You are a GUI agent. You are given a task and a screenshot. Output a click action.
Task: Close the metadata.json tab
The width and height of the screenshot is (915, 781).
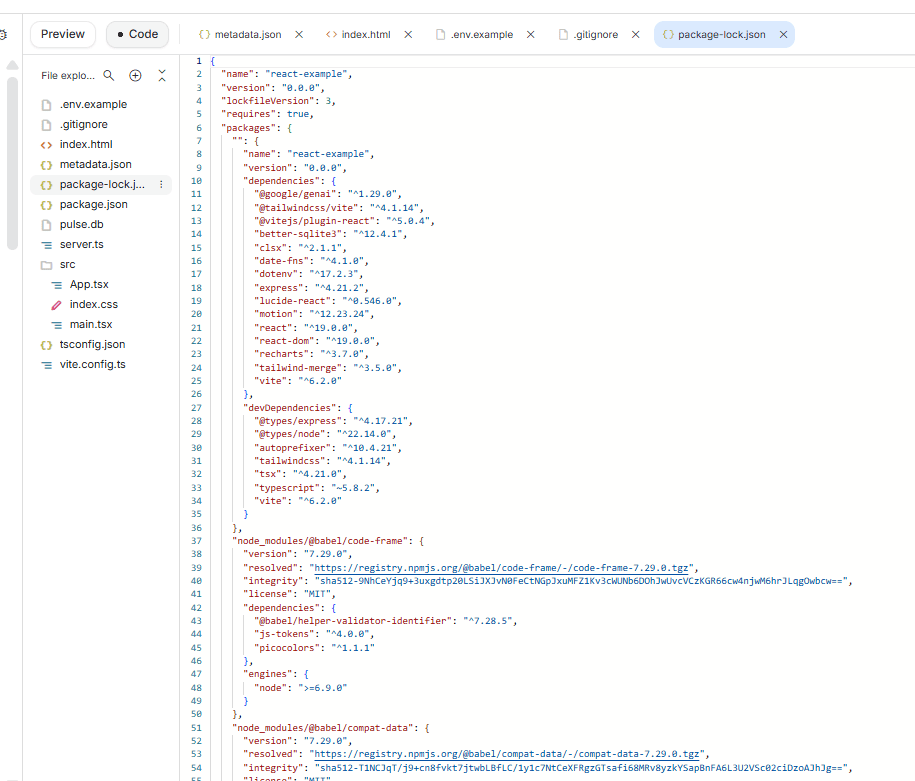click(299, 34)
